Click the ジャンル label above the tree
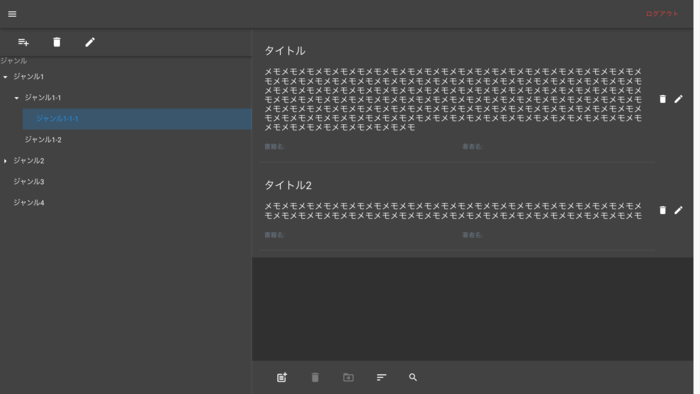The height and width of the screenshot is (394, 700). pyautogui.click(x=13, y=61)
